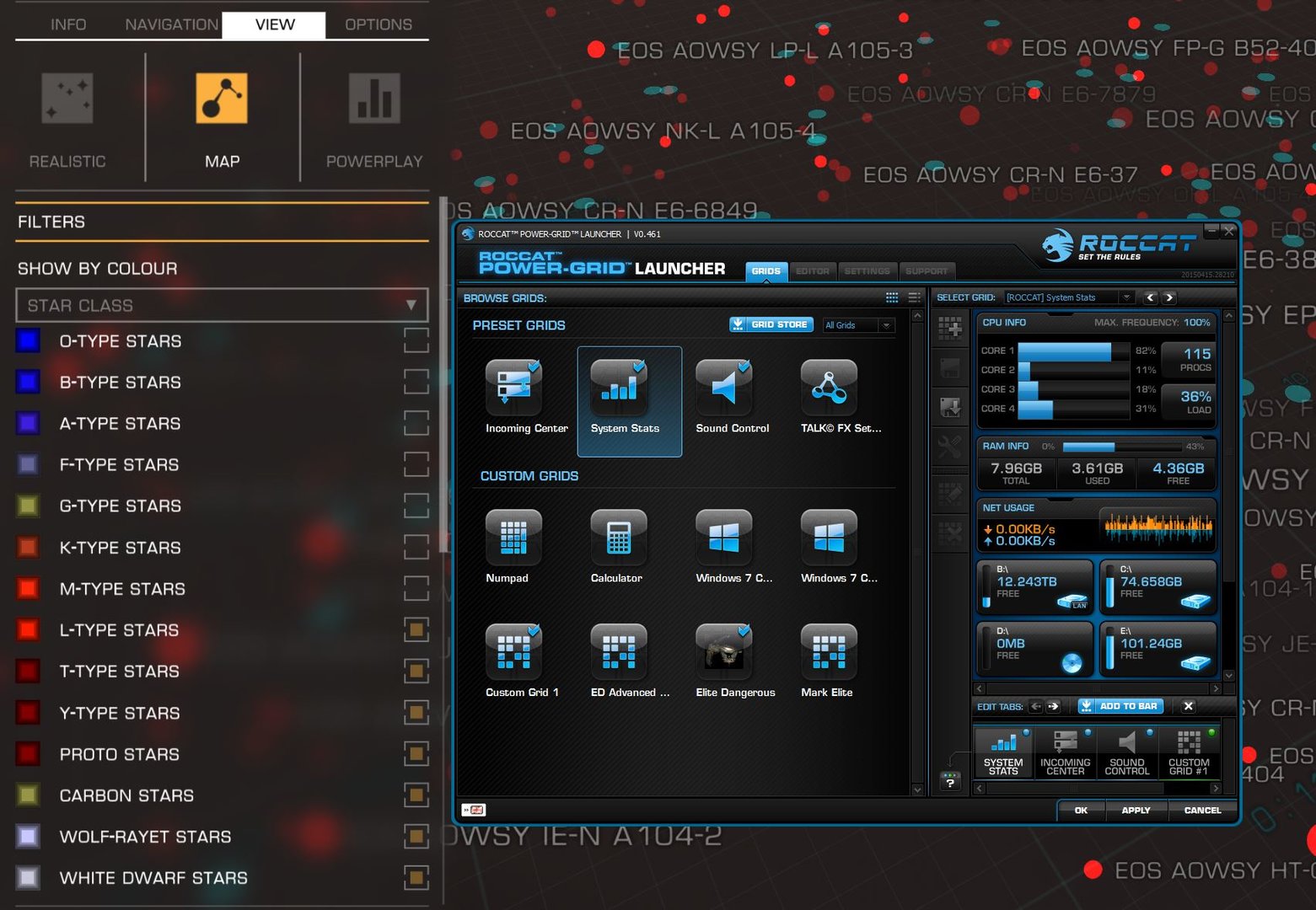Click the save grid icon in sidebar
The width and height of the screenshot is (1316, 910).
[x=950, y=368]
